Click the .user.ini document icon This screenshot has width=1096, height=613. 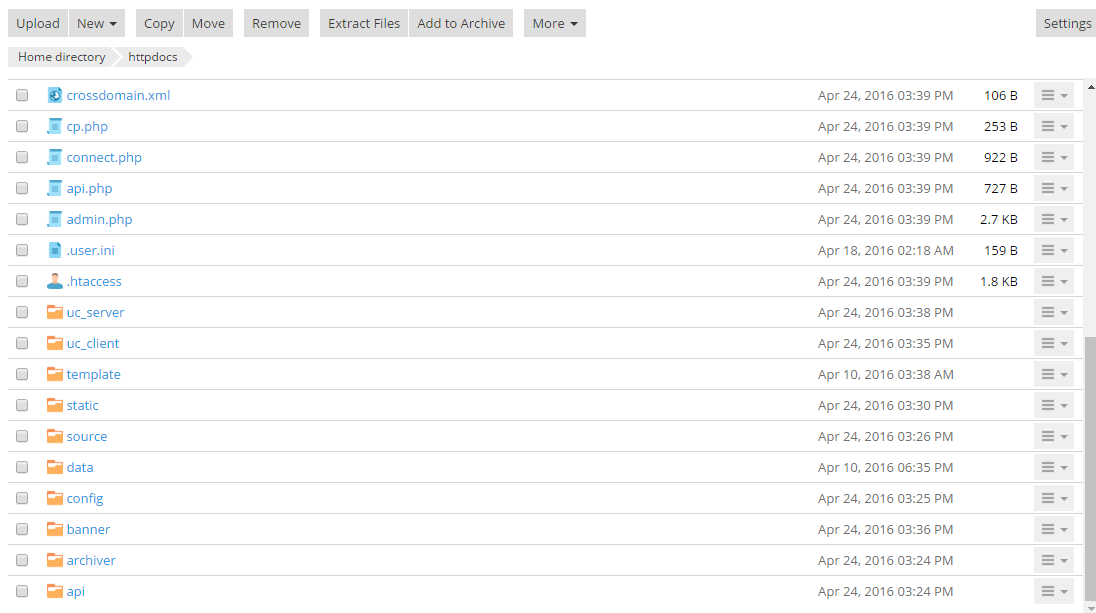pos(55,251)
